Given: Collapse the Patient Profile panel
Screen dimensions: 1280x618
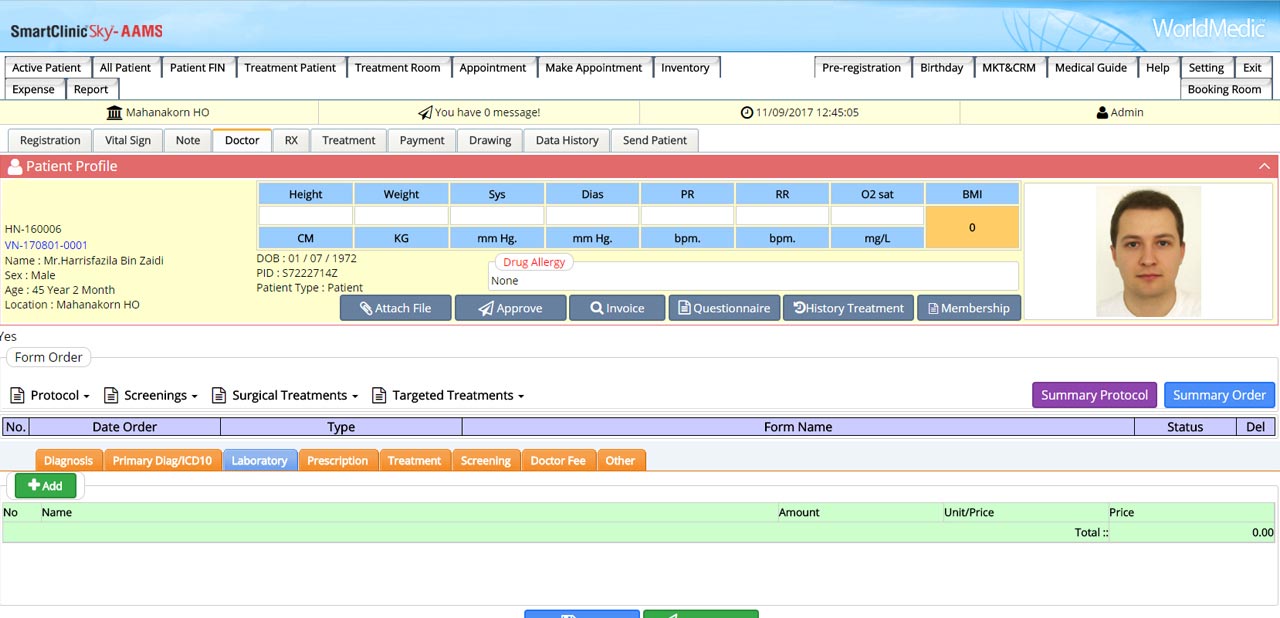Looking at the screenshot, I should point(1264,166).
